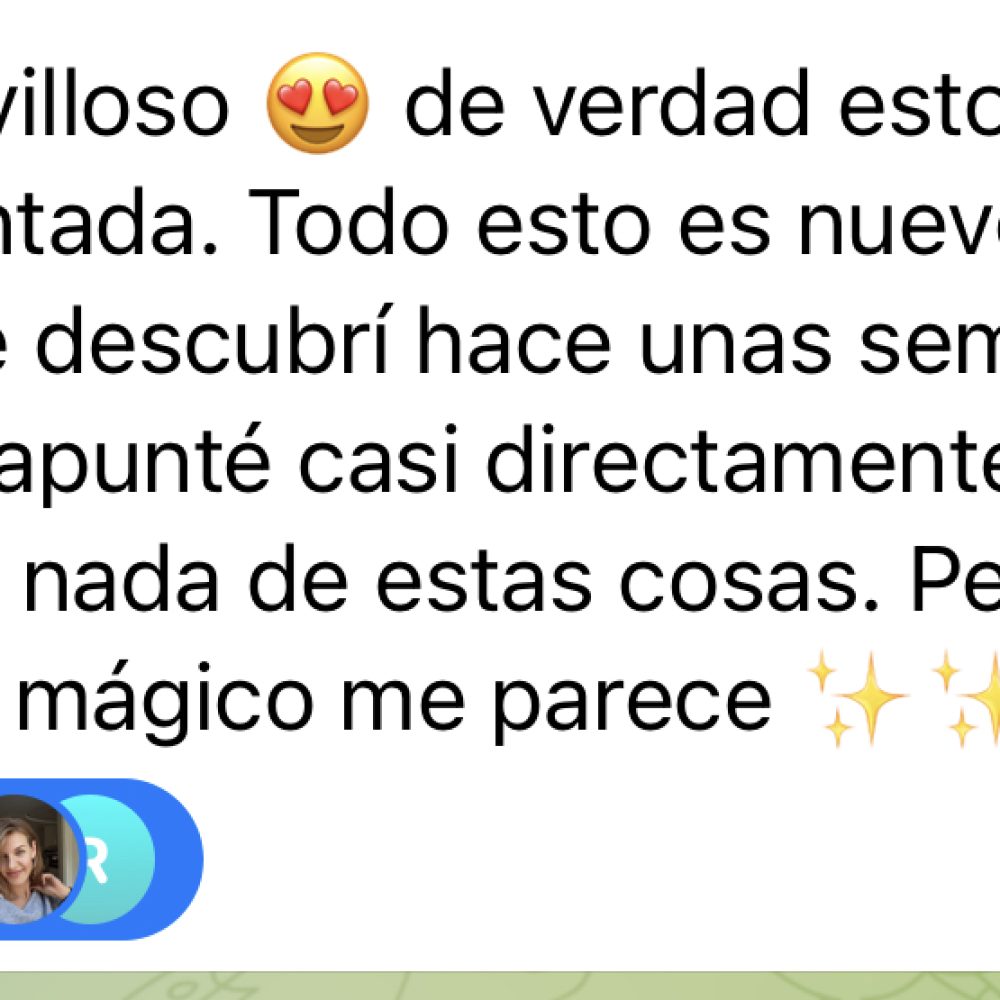
Task: Click the cut-off sparkles emoji at the right edge
Action: point(966,698)
